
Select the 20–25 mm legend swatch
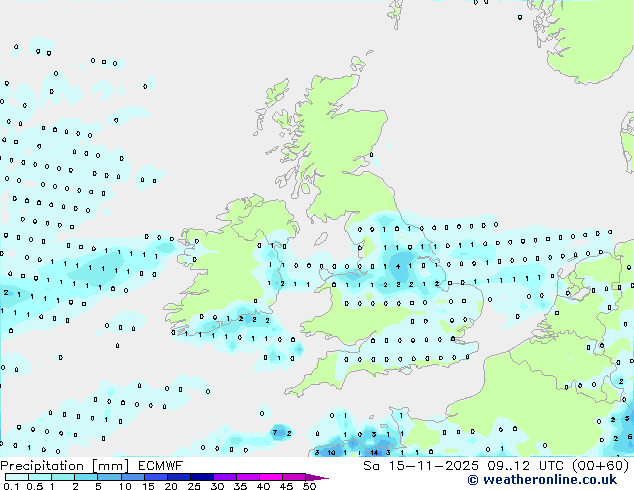178,477
